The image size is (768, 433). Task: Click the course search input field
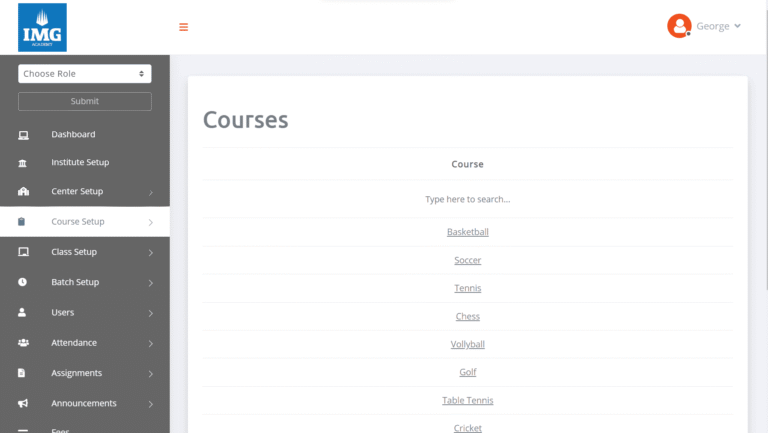467,199
